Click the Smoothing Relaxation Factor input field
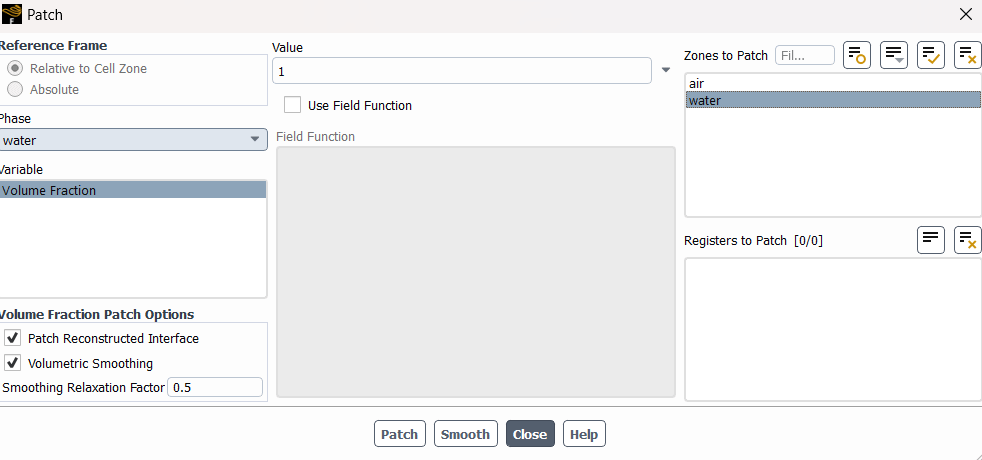This screenshot has width=982, height=460. pos(215,387)
